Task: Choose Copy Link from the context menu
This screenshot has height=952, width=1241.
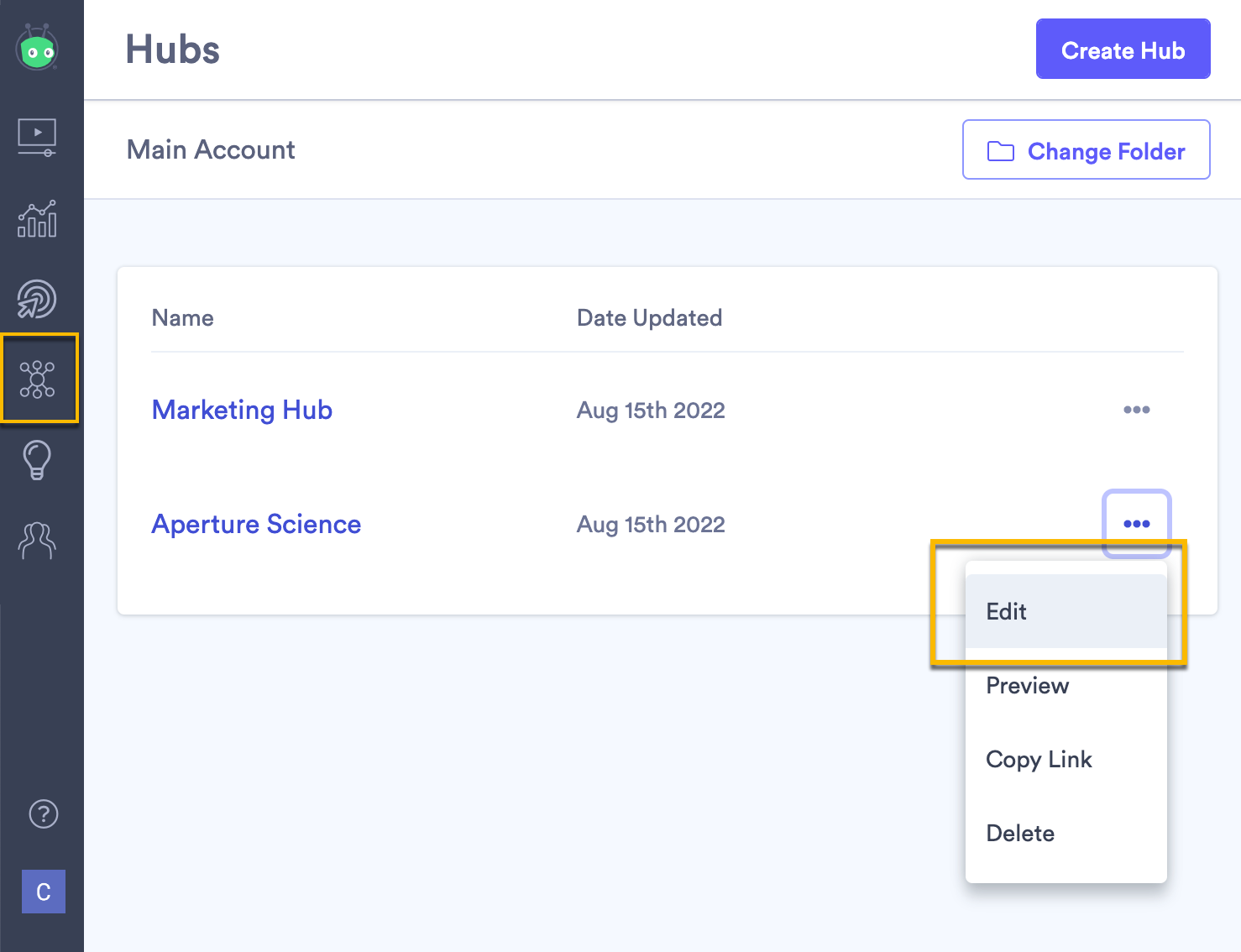Action: tap(1066, 759)
